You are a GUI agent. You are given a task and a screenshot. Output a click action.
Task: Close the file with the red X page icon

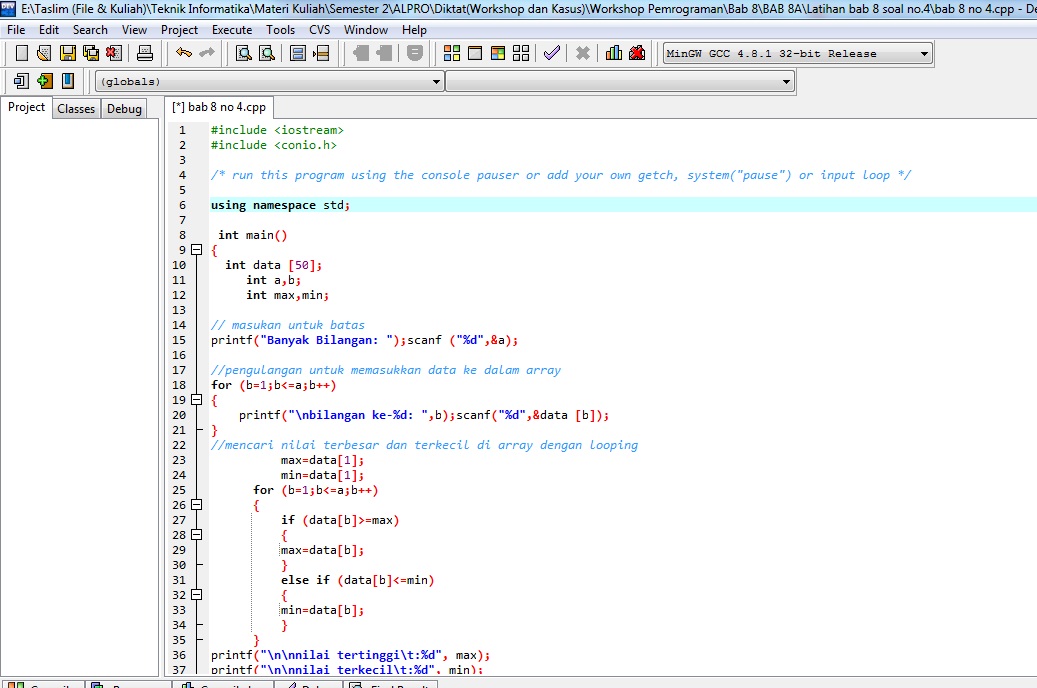click(x=114, y=53)
